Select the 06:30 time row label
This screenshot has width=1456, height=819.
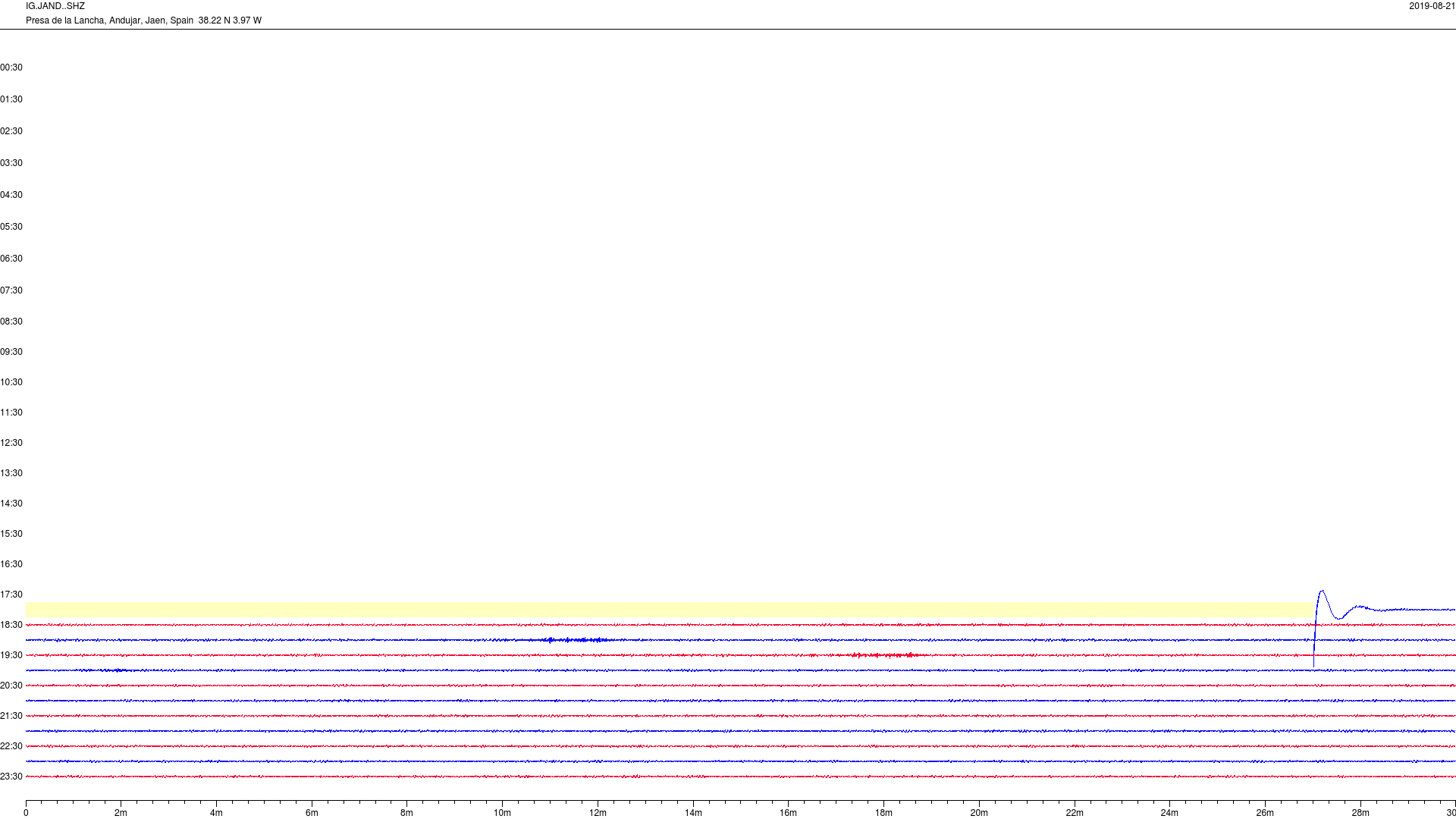coord(11,259)
